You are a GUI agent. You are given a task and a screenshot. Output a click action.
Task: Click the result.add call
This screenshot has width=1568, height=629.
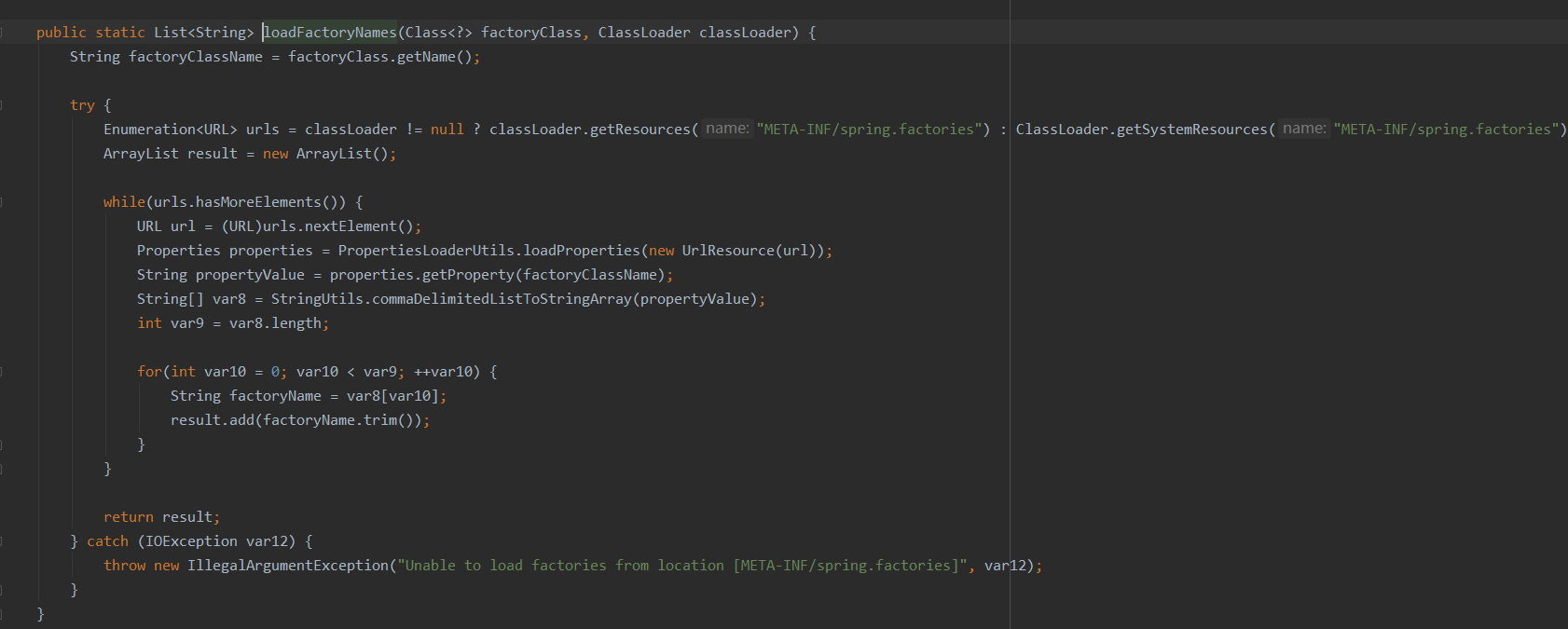213,420
